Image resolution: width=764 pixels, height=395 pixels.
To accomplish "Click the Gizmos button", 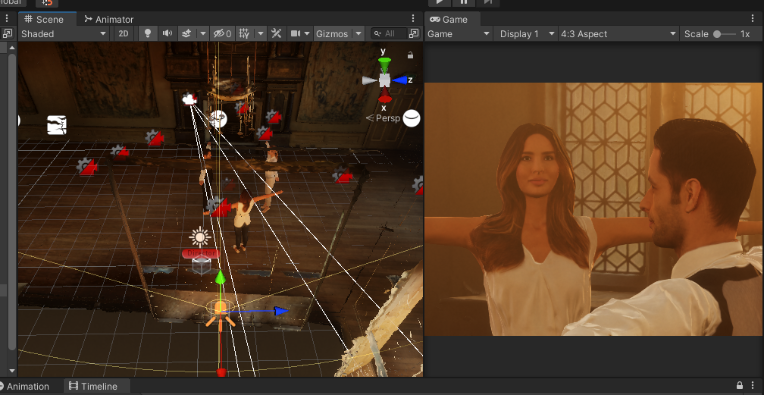I will point(332,34).
